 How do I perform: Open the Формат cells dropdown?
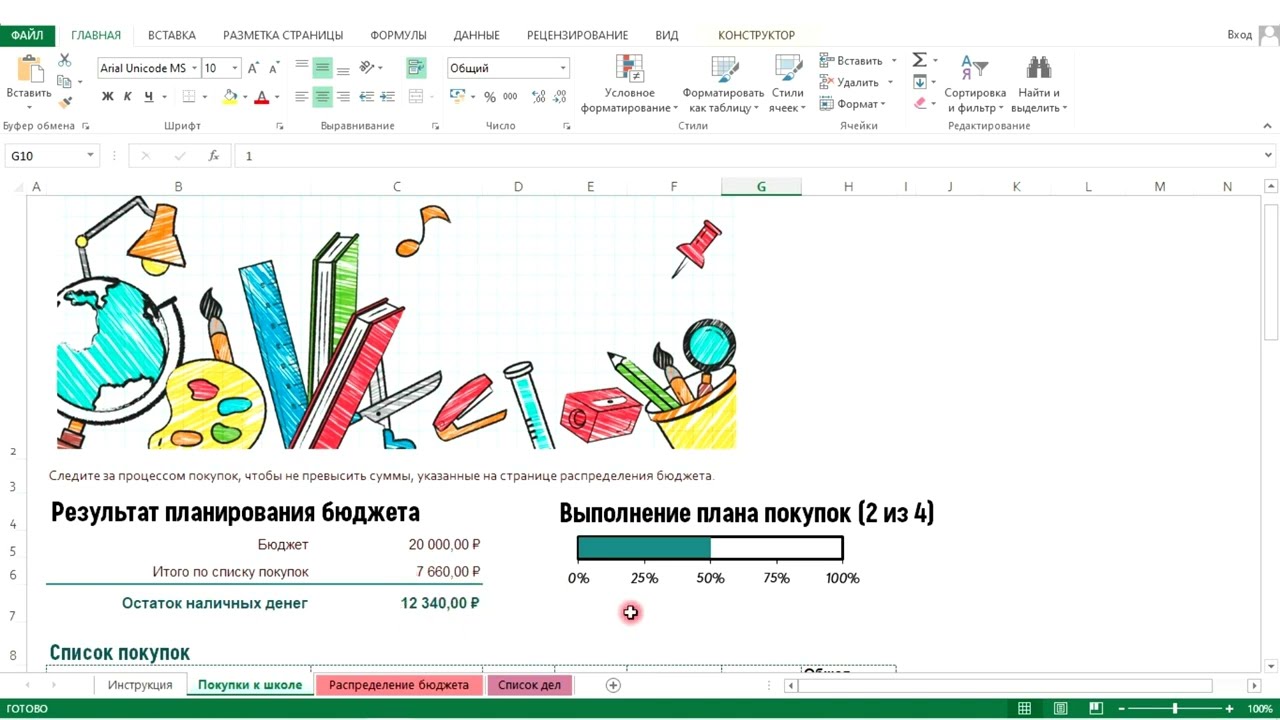[852, 104]
